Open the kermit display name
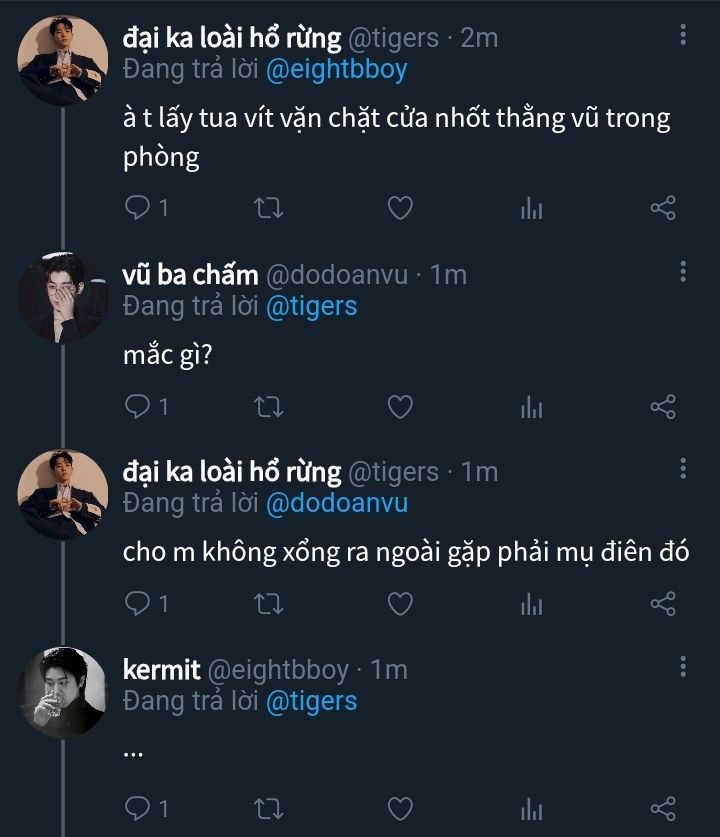720x837 pixels. click(161, 670)
